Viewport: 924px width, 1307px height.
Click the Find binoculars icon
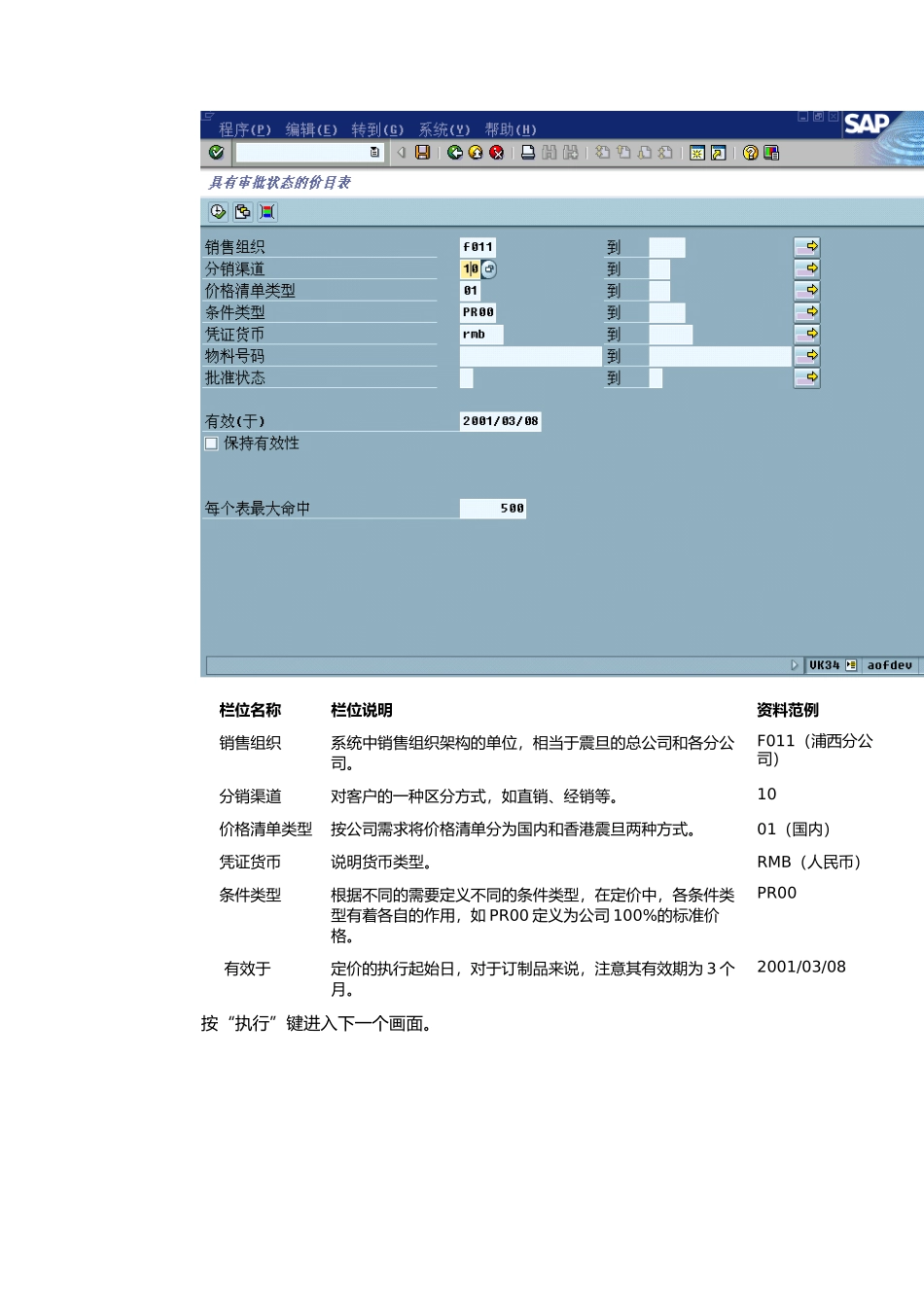[x=550, y=153]
